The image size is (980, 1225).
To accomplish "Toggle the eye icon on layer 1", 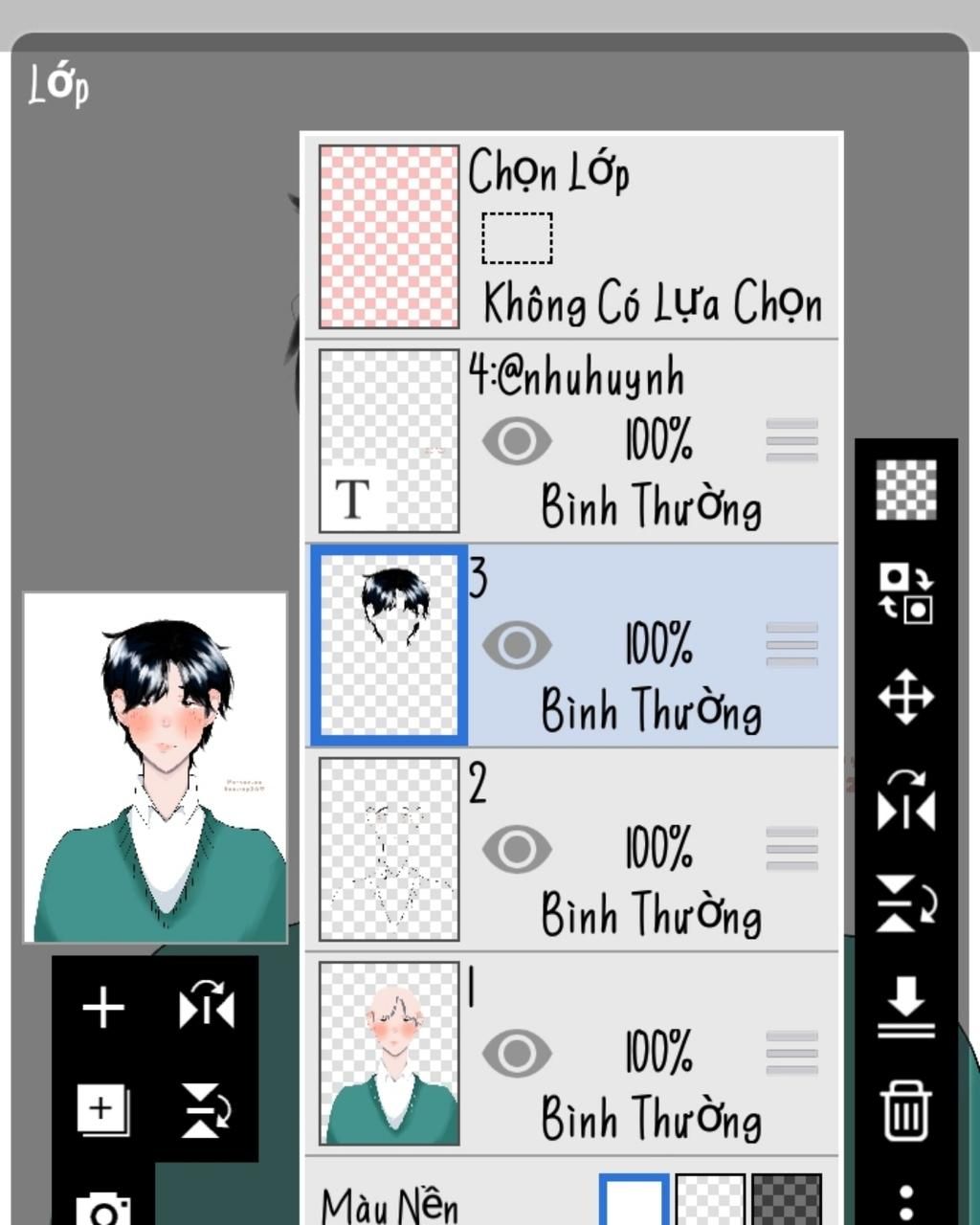I will (517, 1053).
